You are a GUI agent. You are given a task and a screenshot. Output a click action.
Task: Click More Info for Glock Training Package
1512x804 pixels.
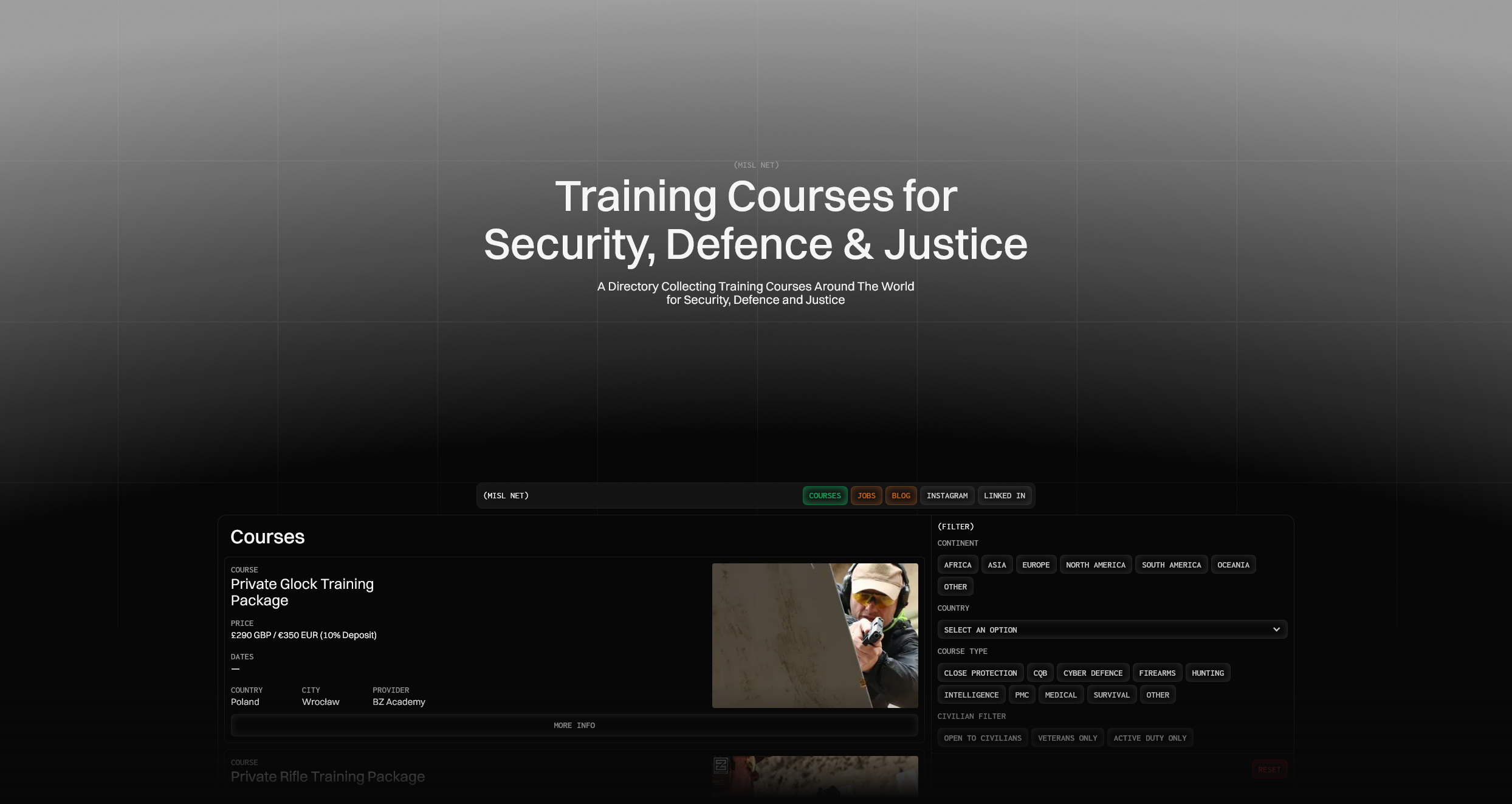574,726
